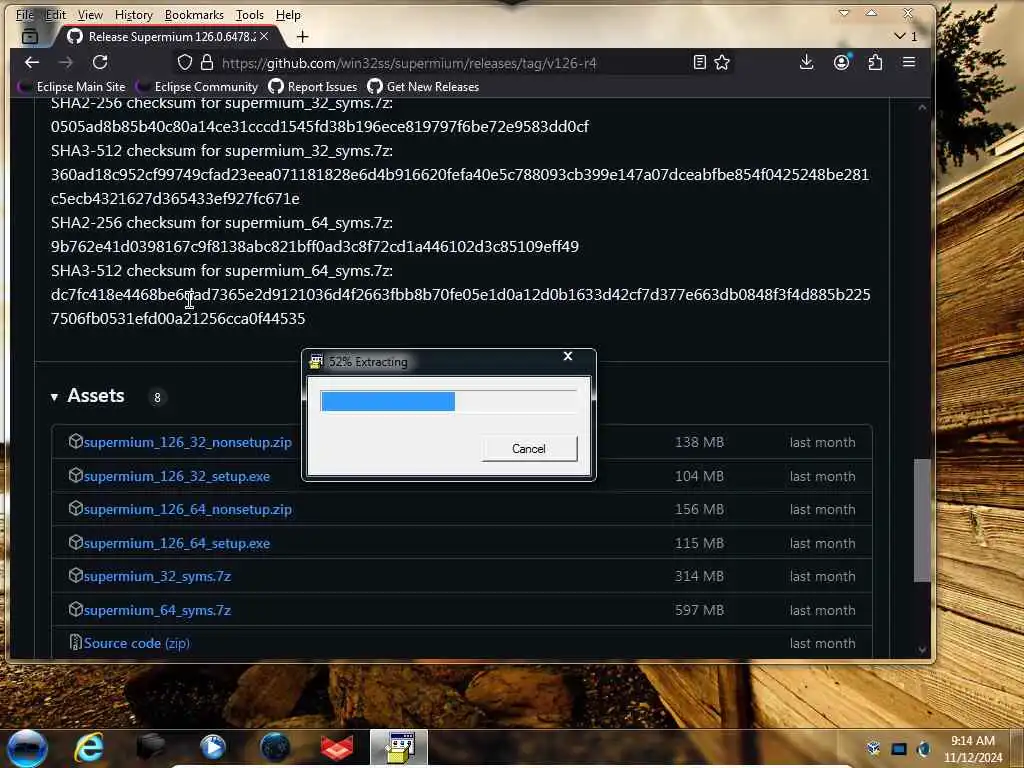The height and width of the screenshot is (768, 1024).
Task: Collapse the Assets section triangle
Action: pos(54,397)
